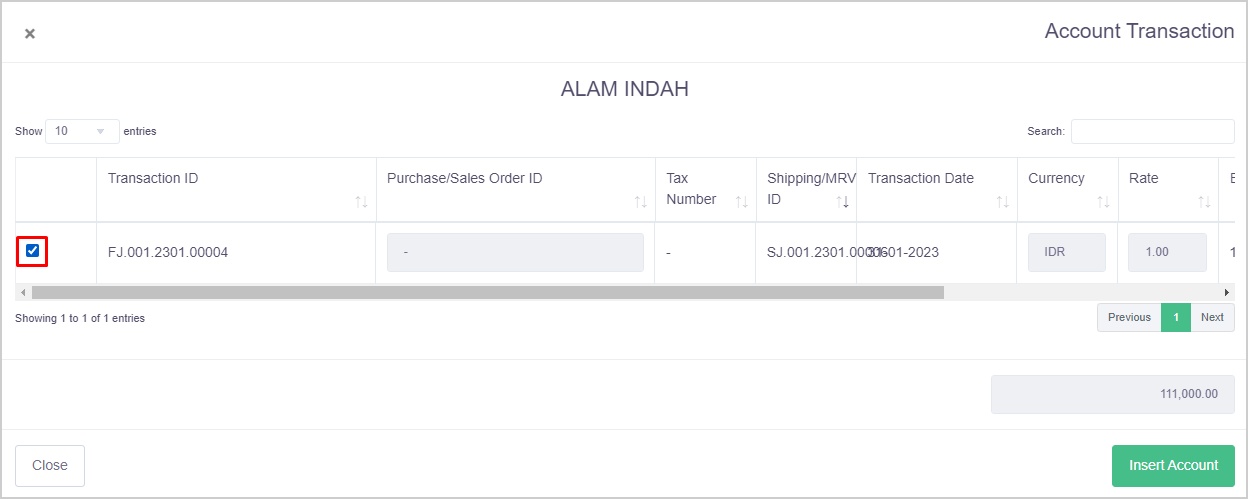
Task: Click the 111,000.00 total field
Action: click(x=1112, y=394)
